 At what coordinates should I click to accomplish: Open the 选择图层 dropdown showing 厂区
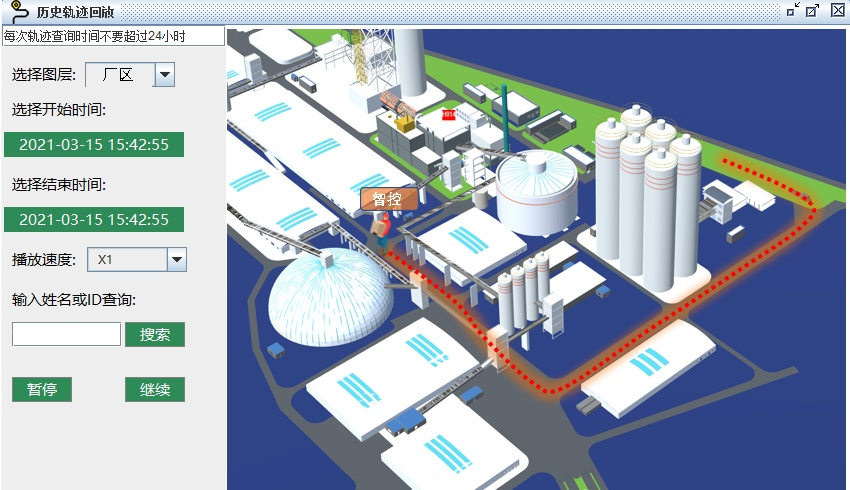coord(164,74)
